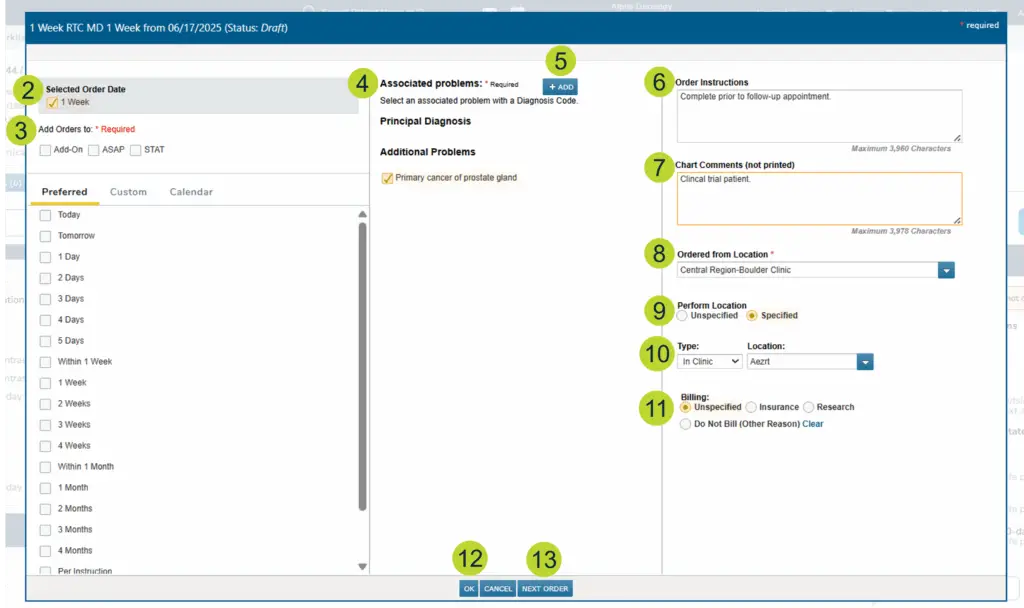Image resolution: width=1024 pixels, height=608 pixels.
Task: Open the Type dropdown set to In Clinic
Action: tap(709, 362)
